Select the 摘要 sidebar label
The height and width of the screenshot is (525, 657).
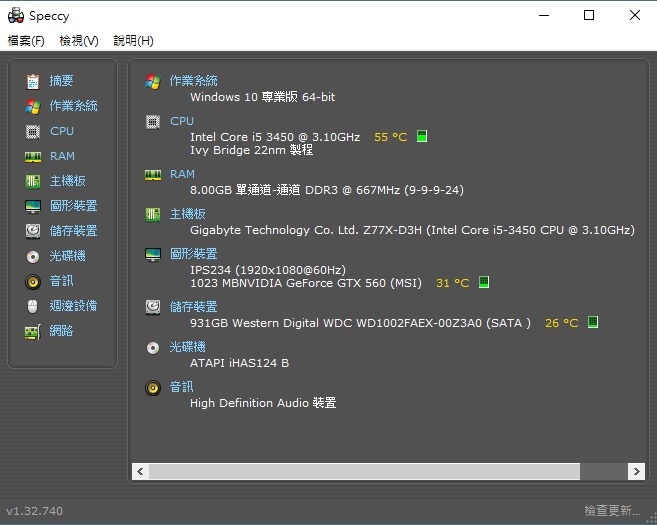click(x=61, y=80)
